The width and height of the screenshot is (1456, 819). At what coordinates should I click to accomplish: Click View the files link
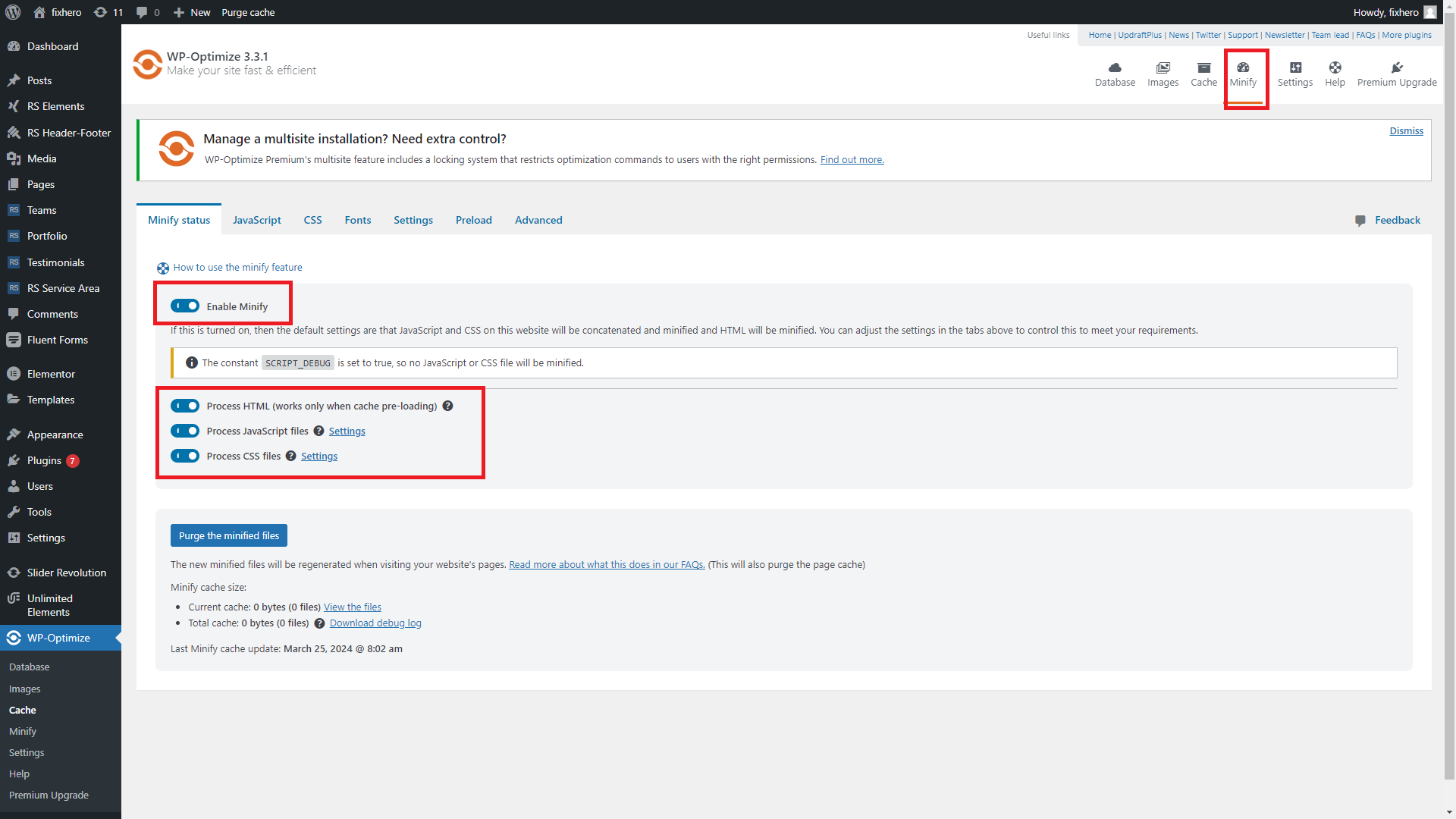point(353,607)
